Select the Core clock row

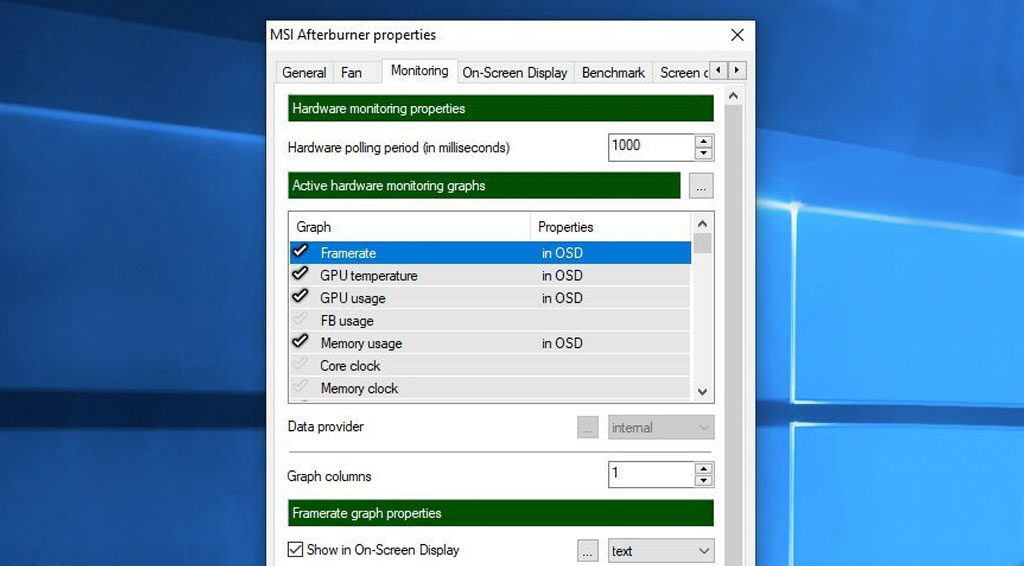tap(490, 366)
